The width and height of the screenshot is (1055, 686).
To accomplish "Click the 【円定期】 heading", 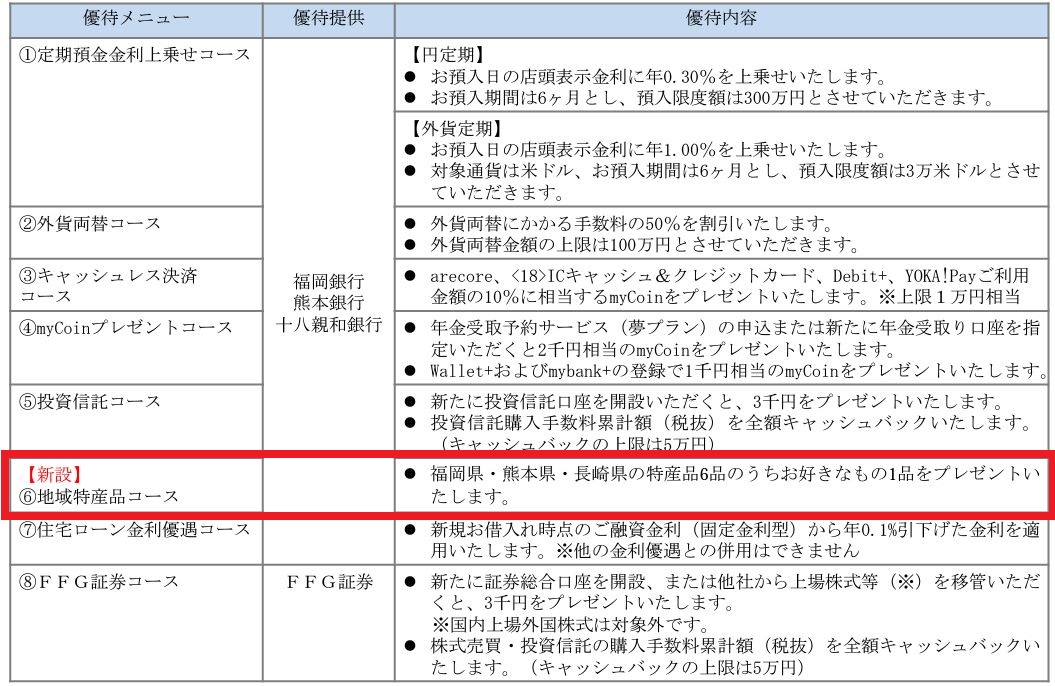I will tap(447, 54).
